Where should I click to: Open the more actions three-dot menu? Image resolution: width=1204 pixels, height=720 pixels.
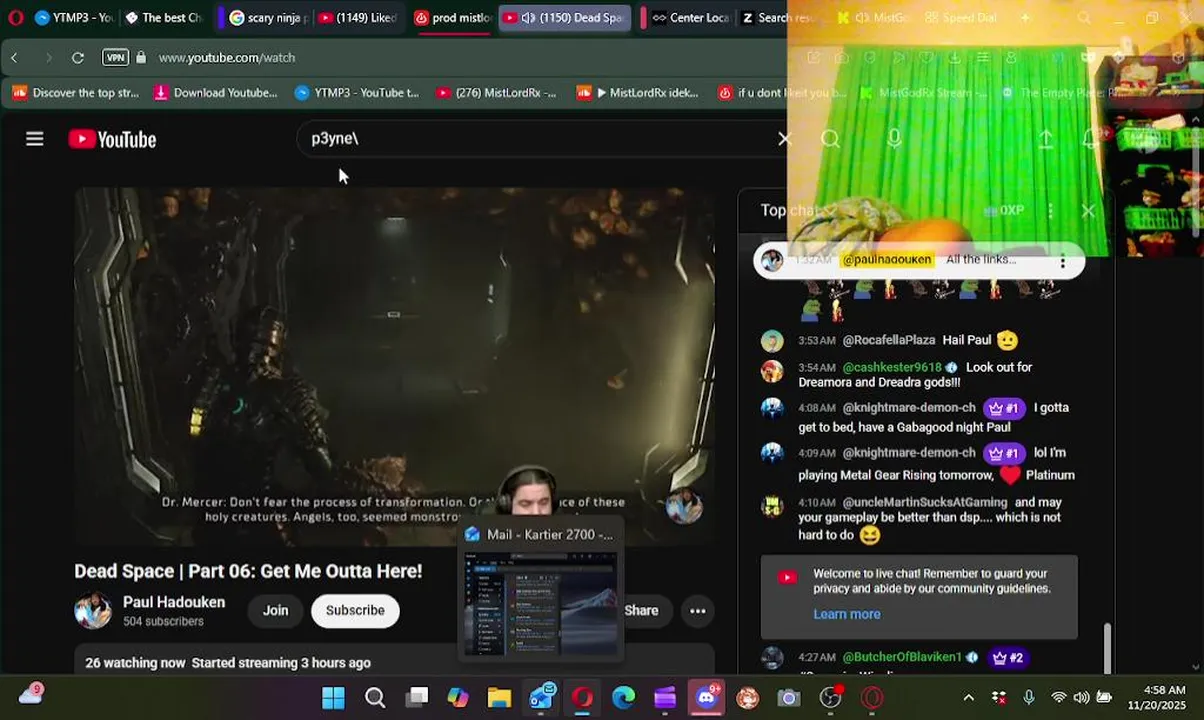click(x=698, y=610)
